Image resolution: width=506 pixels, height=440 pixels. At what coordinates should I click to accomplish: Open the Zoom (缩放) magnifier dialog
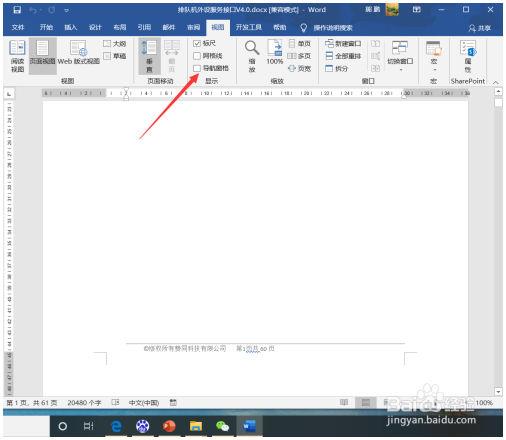(x=252, y=55)
